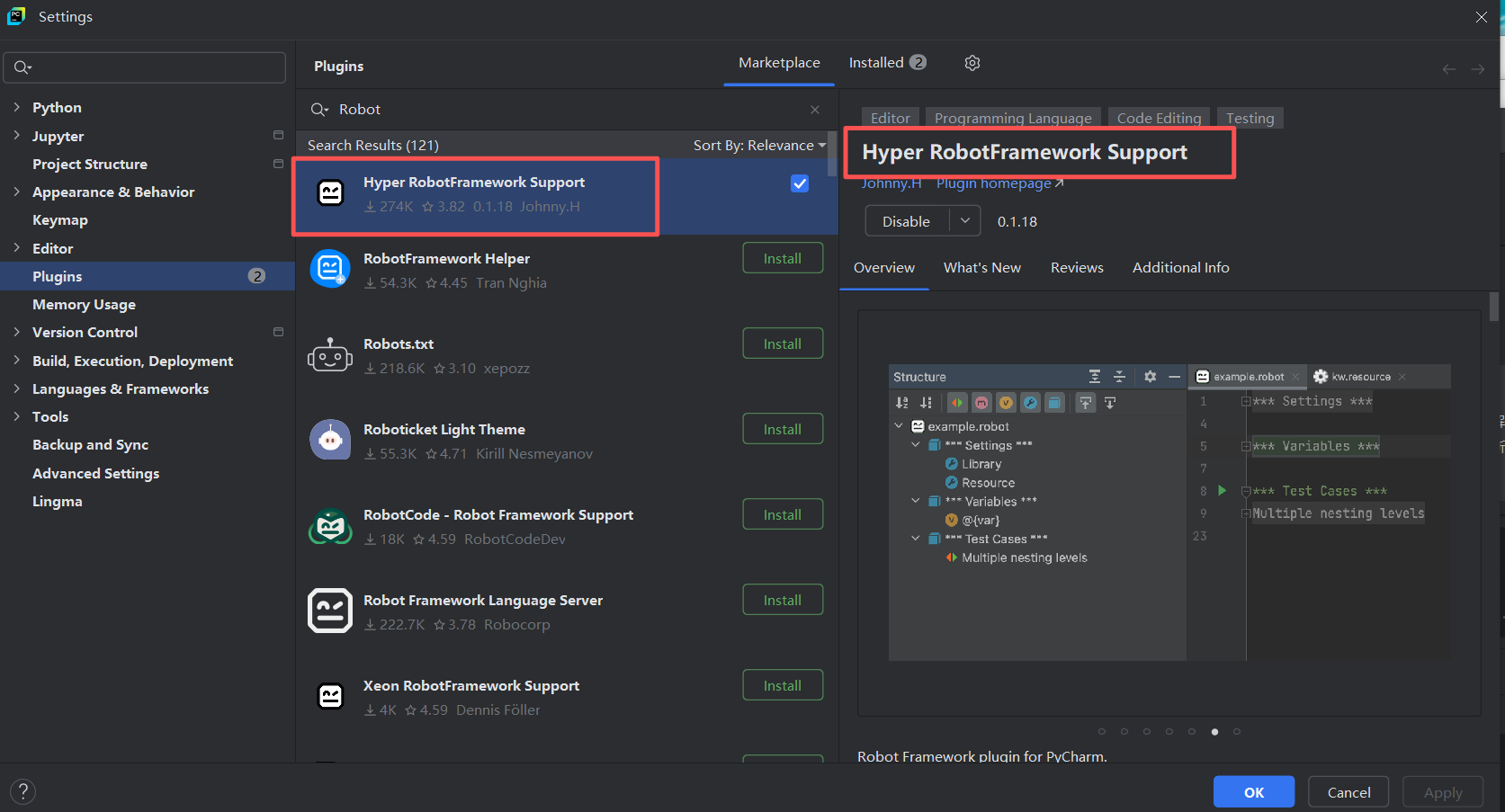1505x812 pixels.
Task: Navigate forward with the right arrow
Action: pyautogui.click(x=1478, y=69)
